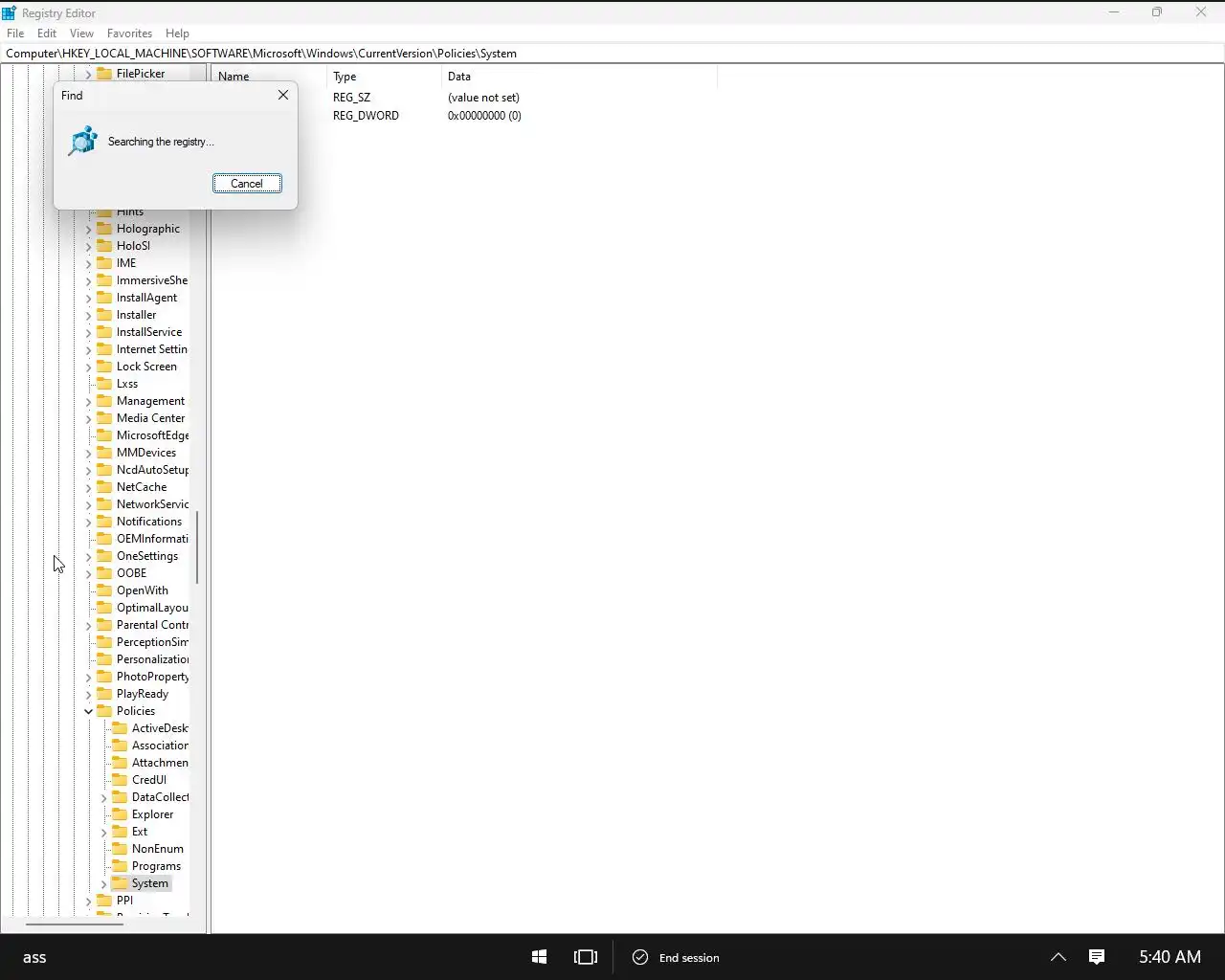The height and width of the screenshot is (980, 1225).
Task: Select the NetworkService folder icon
Action: 104,504
